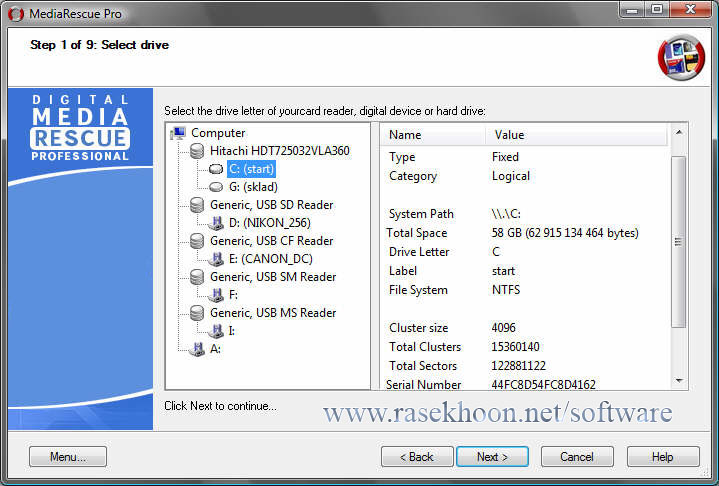Click the Computer icon in drive tree
This screenshot has height=486, width=719.
click(x=177, y=133)
